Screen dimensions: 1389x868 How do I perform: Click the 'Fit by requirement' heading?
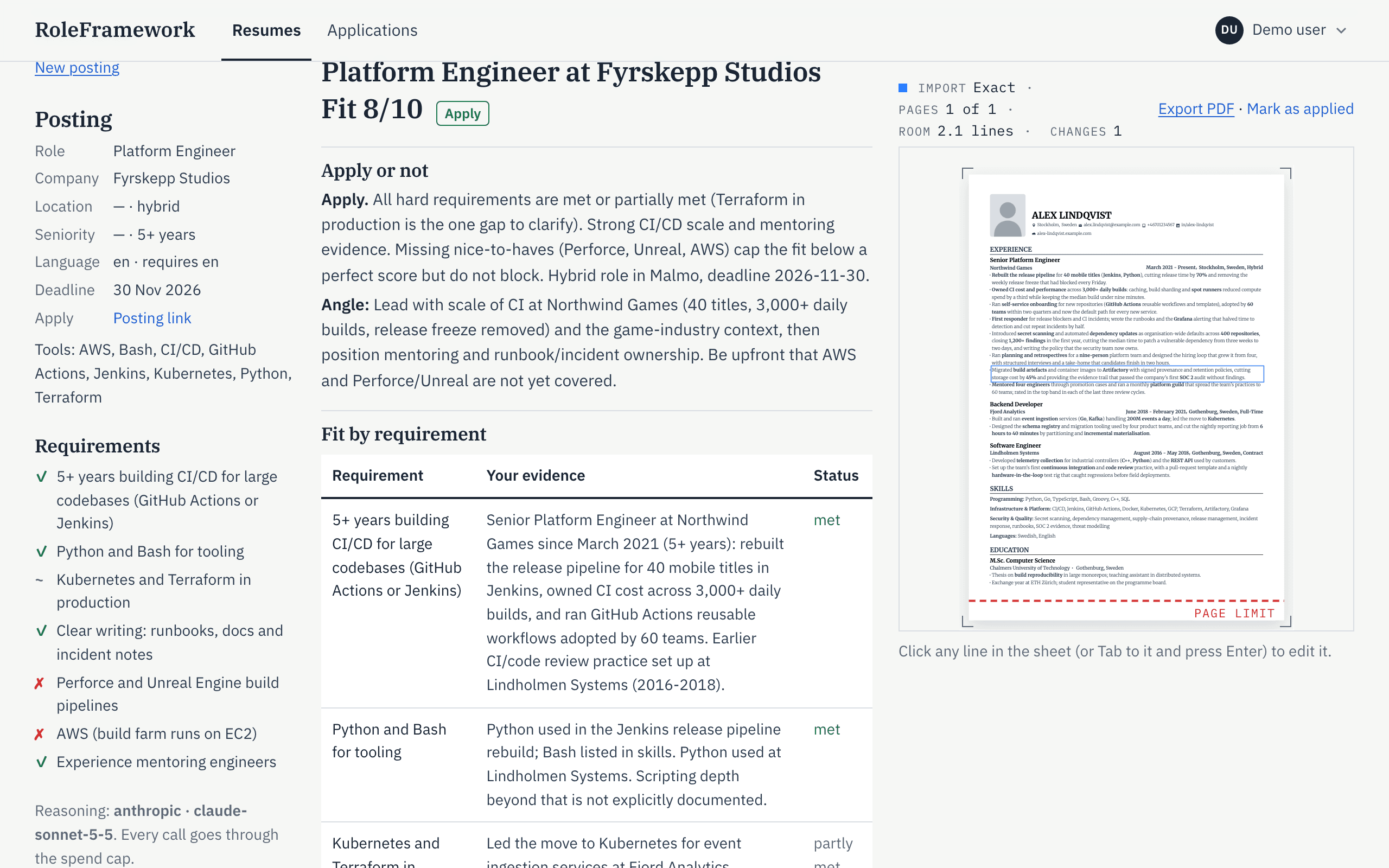click(x=404, y=433)
